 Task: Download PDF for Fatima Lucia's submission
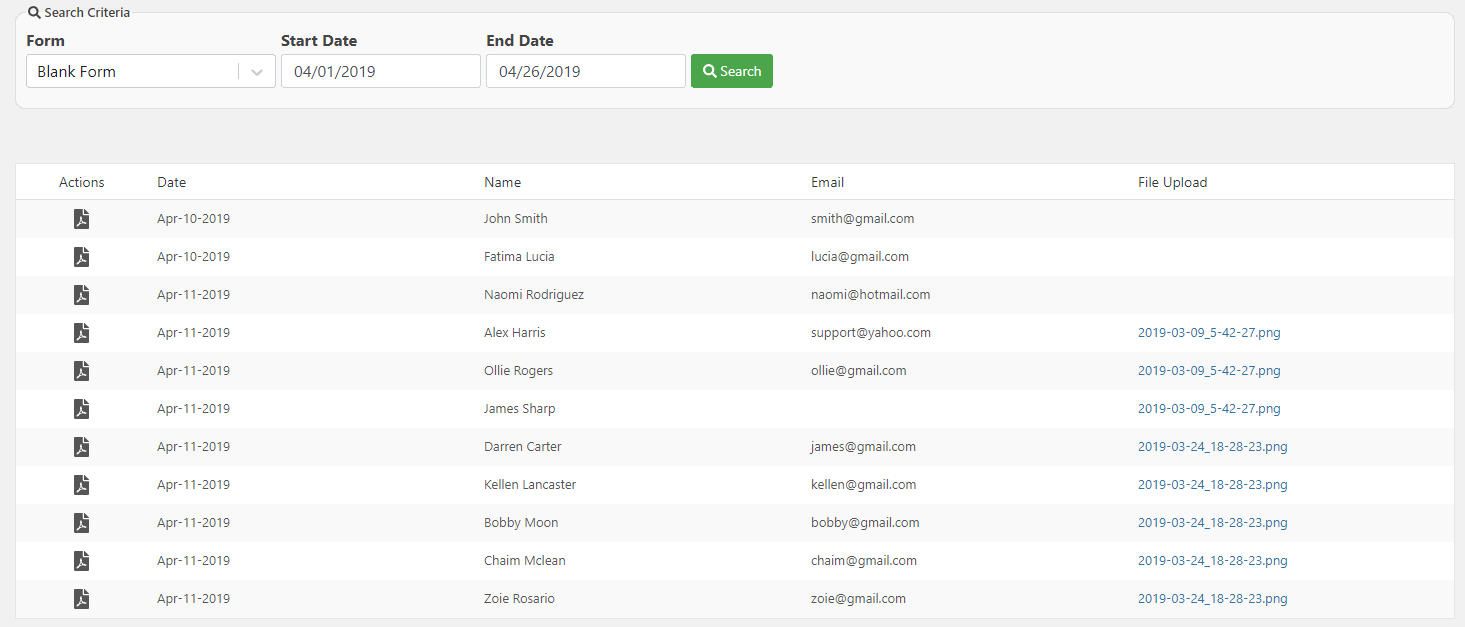click(82, 257)
